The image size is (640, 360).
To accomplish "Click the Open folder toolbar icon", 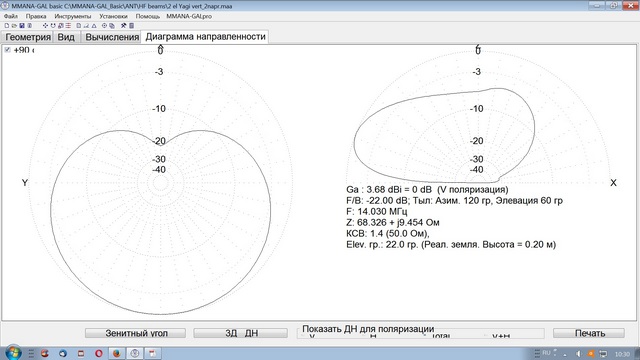I will coord(14,26).
